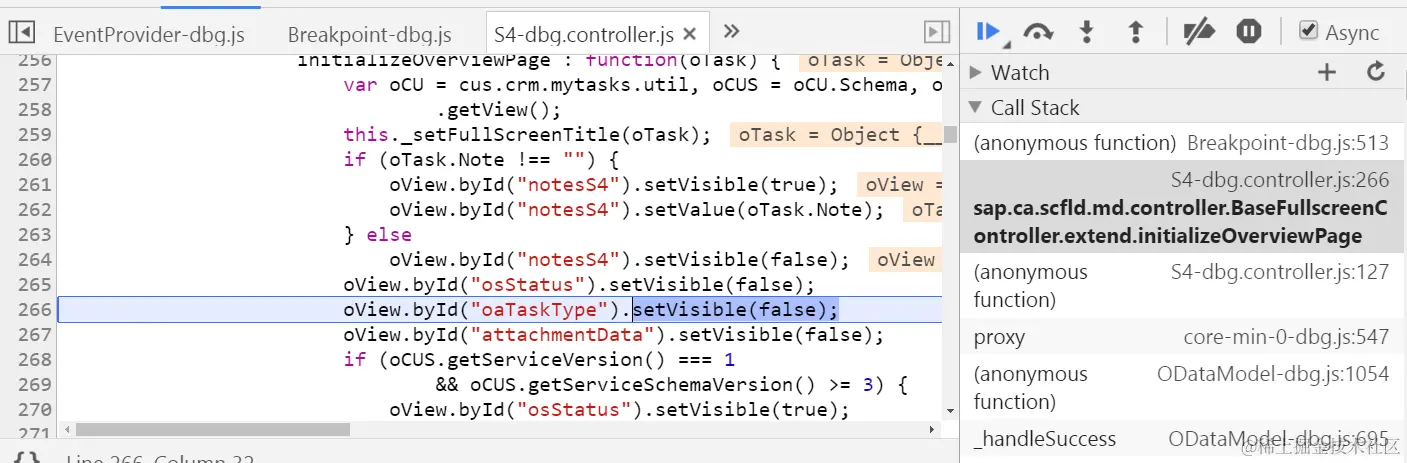Switch to Breakpoint-dbg.js tab
The width and height of the screenshot is (1407, 463).
click(370, 34)
